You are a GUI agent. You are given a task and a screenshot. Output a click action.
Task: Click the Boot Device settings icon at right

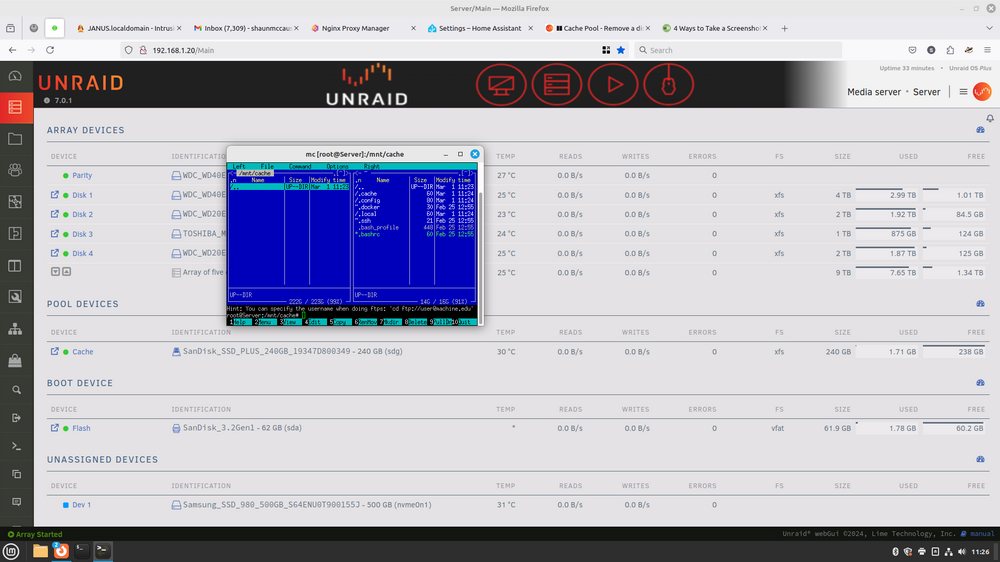(980, 383)
